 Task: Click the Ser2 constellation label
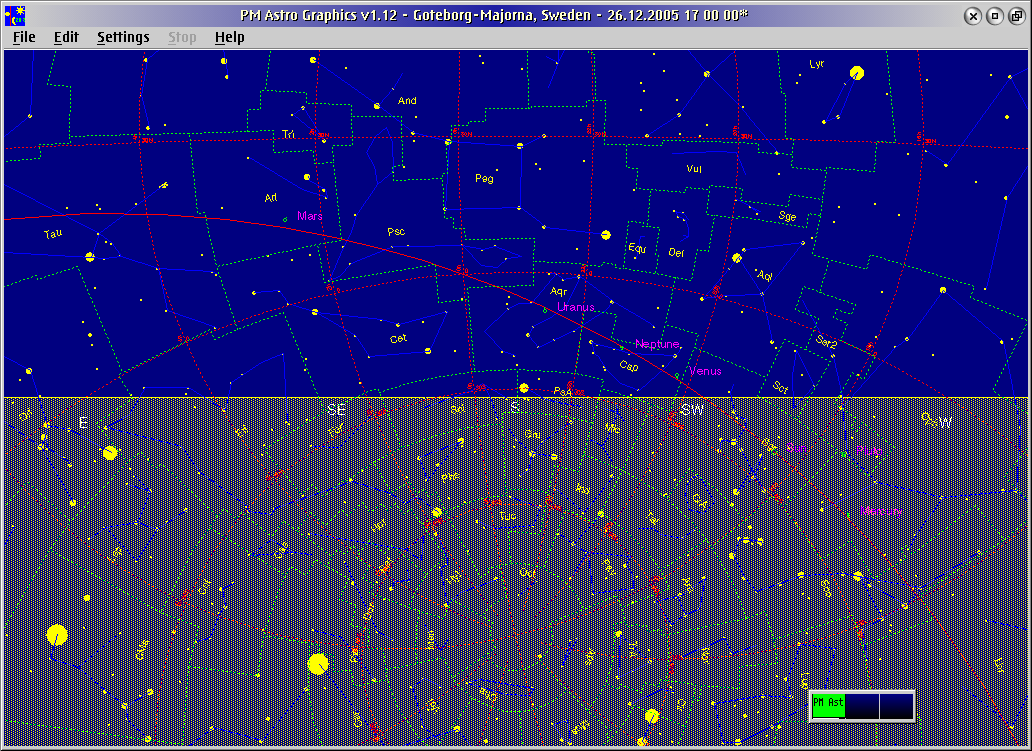click(826, 342)
